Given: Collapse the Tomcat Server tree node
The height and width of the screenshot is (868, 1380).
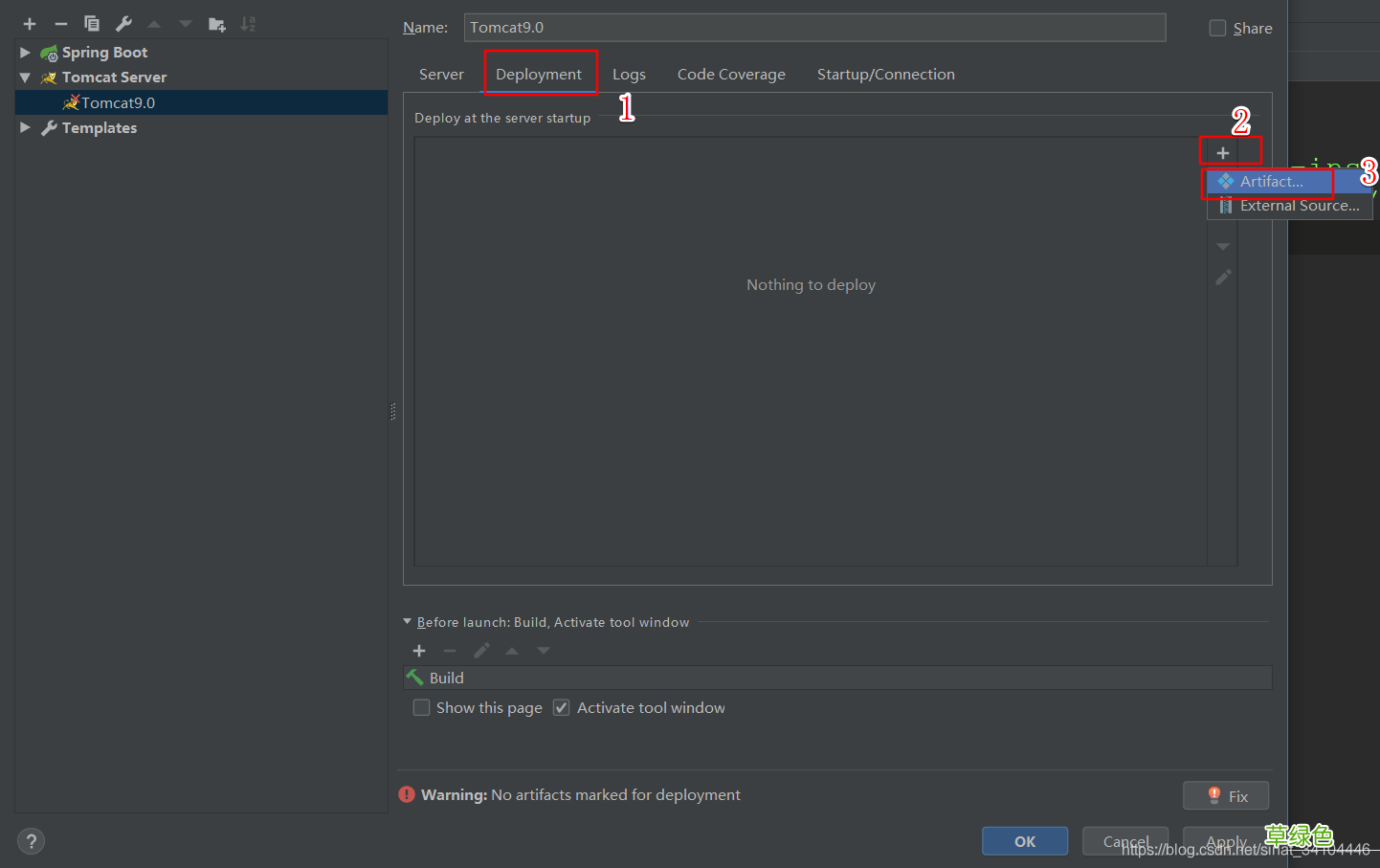Looking at the screenshot, I should coord(25,78).
